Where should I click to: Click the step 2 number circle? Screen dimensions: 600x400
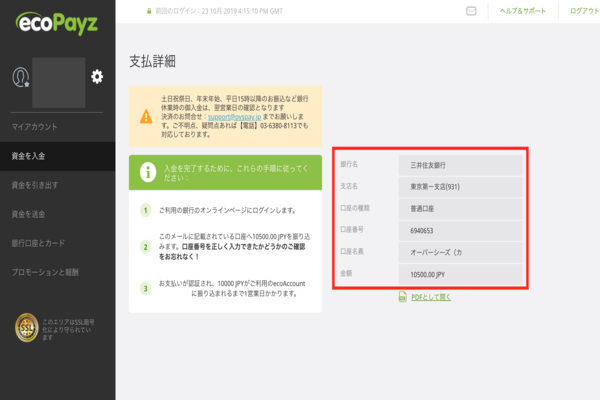pos(145,247)
